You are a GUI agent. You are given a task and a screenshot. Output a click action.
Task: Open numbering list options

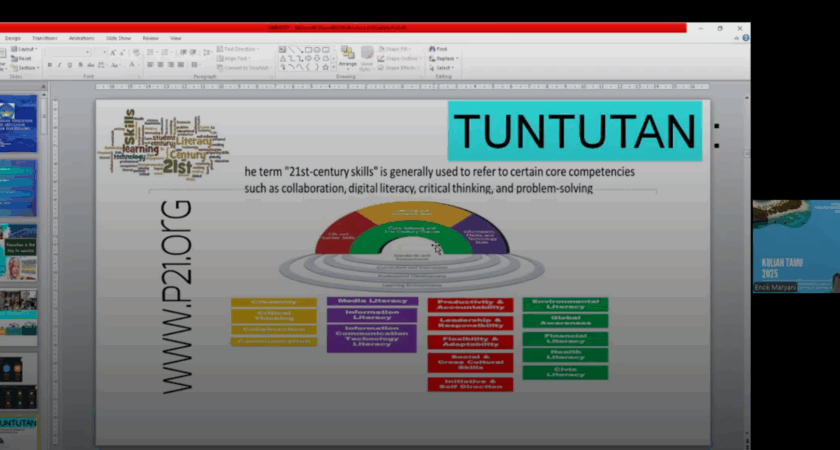167,52
